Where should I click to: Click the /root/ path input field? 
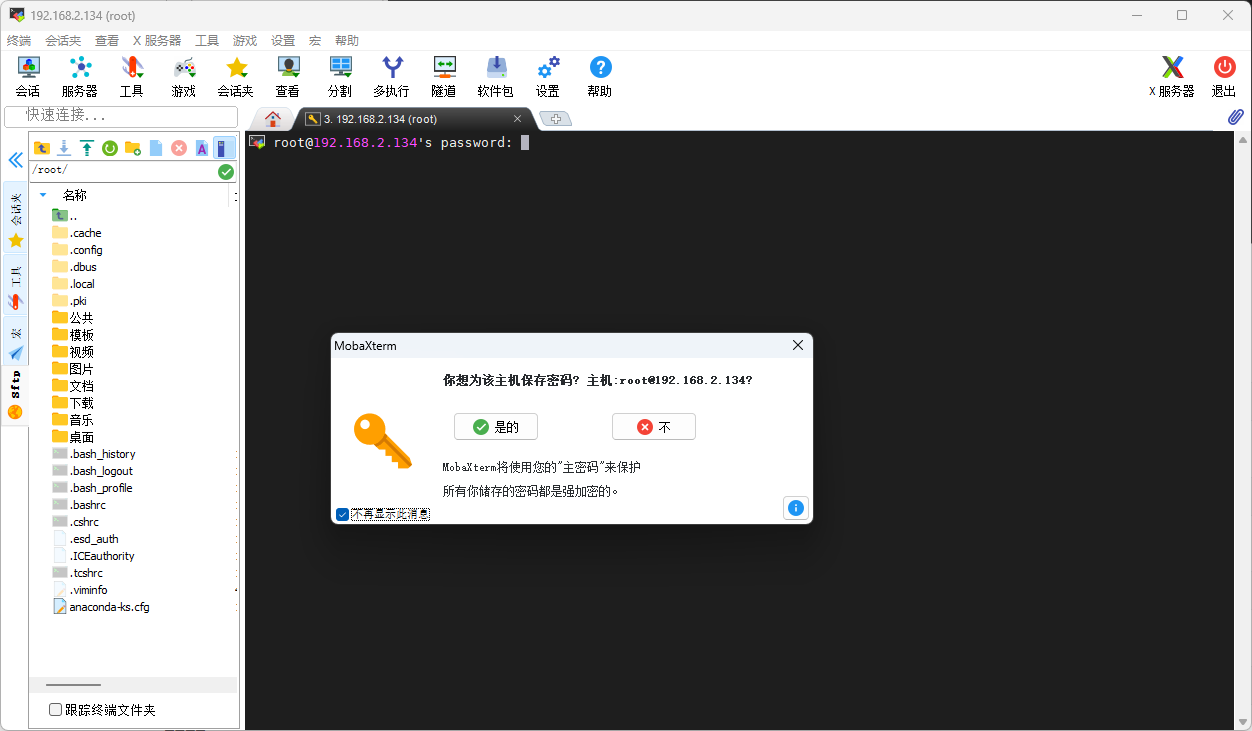124,171
